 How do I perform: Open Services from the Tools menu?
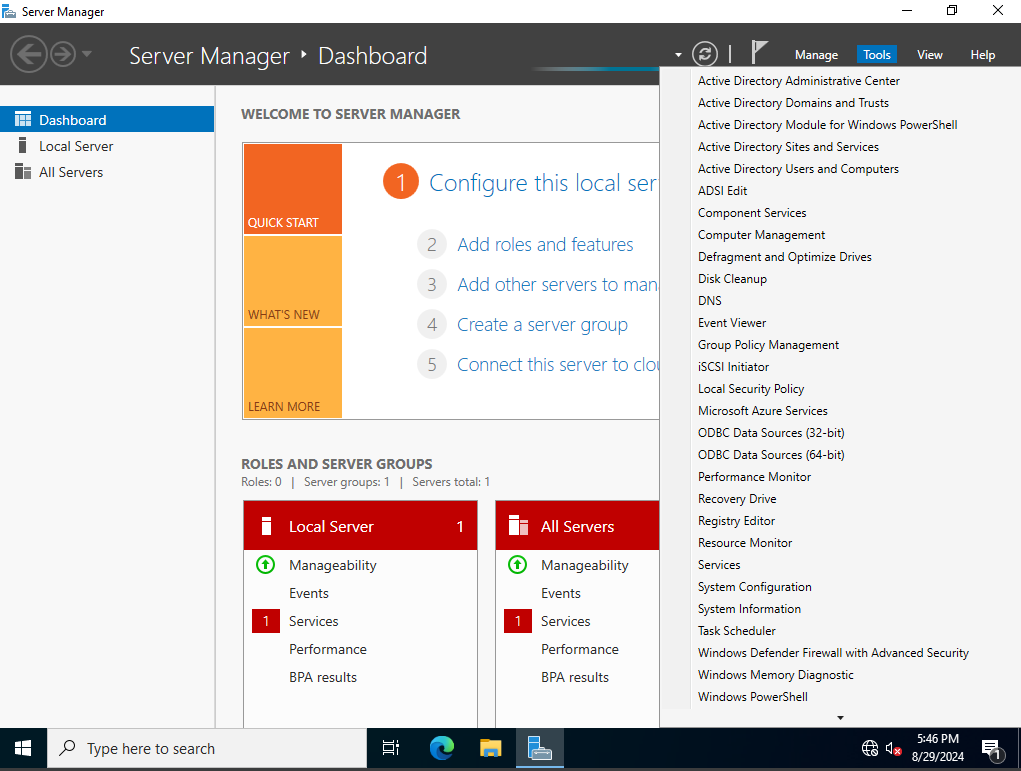[x=719, y=565]
